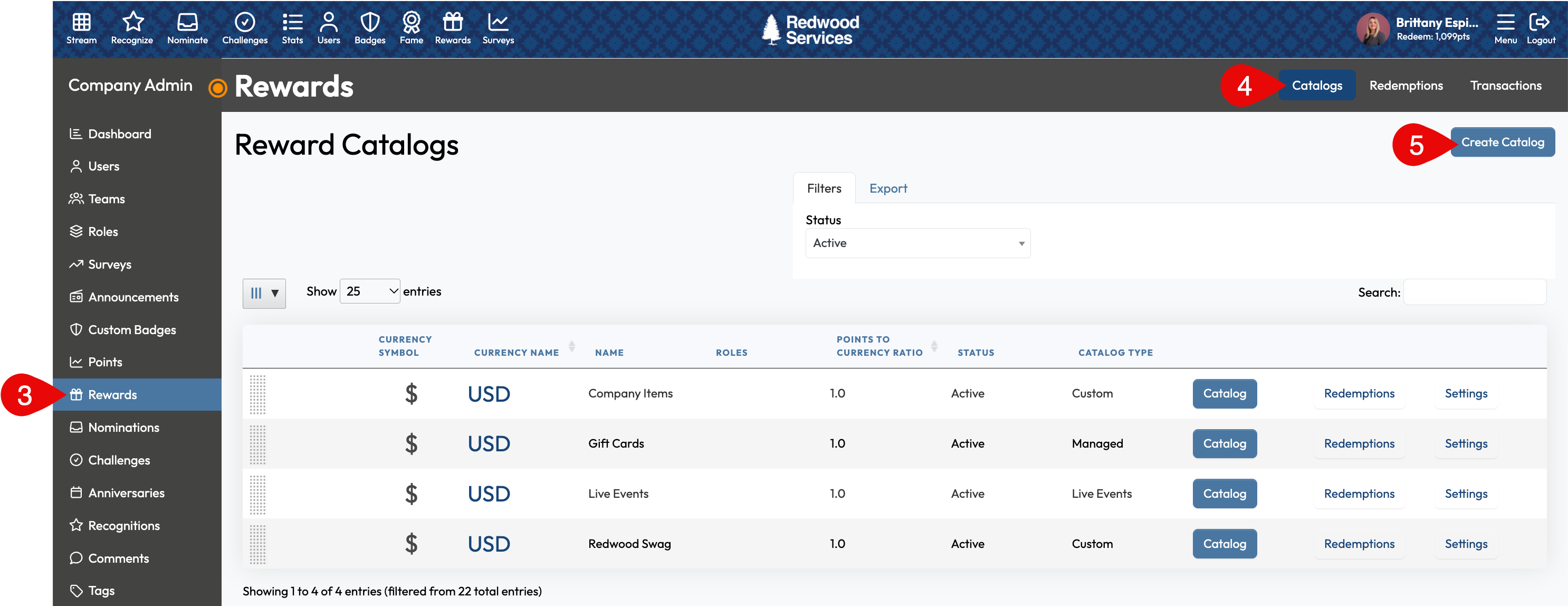Open Redemptions for Company Items

coord(1359,394)
